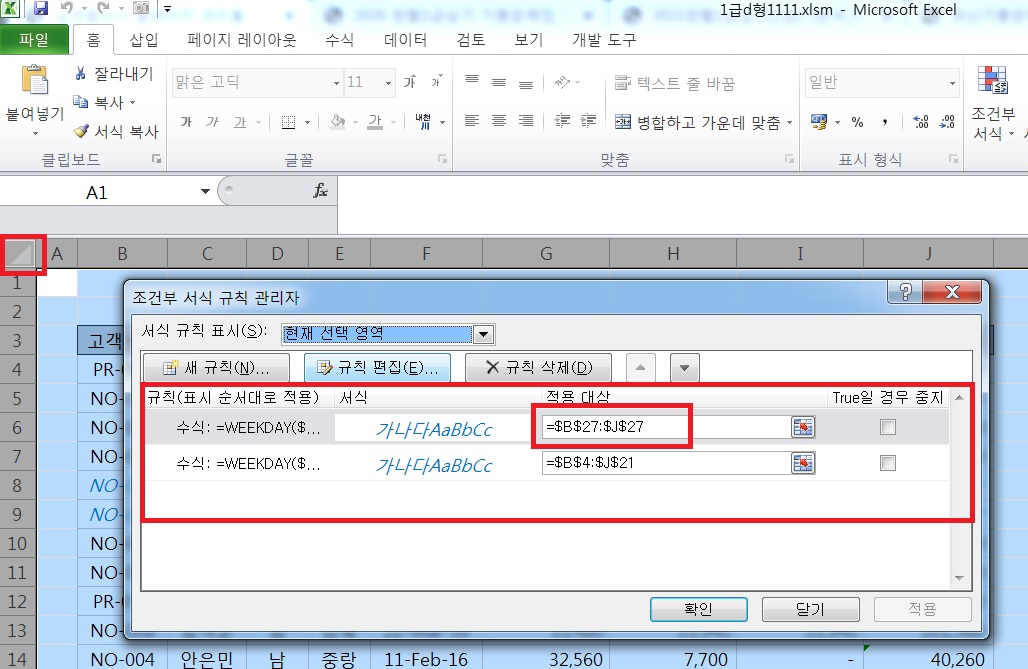This screenshot has width=1028, height=669.
Task: Click the Cut (잘라내기) scissors icon
Action: [x=82, y=73]
